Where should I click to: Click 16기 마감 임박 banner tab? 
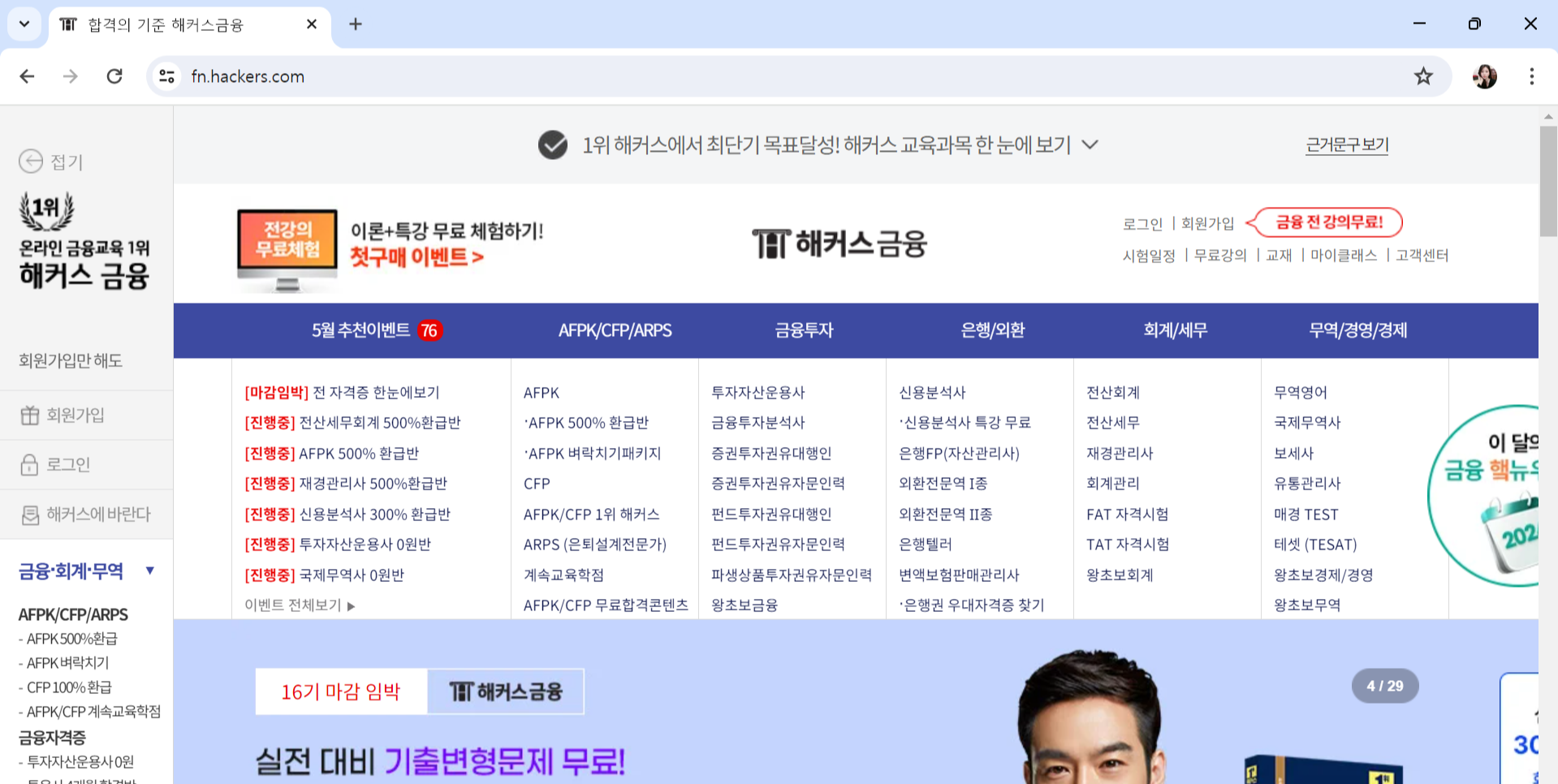[341, 691]
